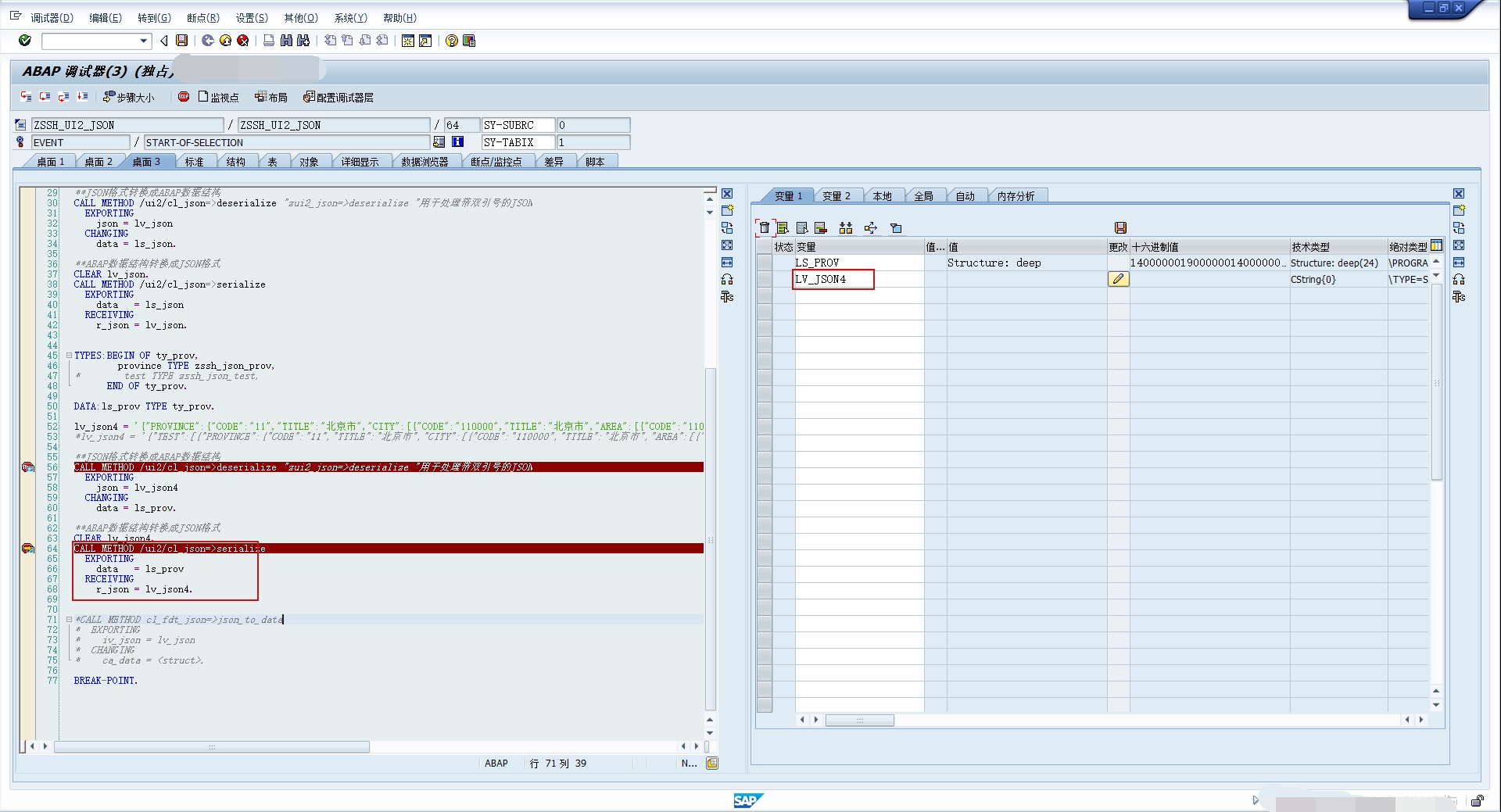1501x812 pixels.
Task: Switch to the 结构 tab
Action: point(235,162)
